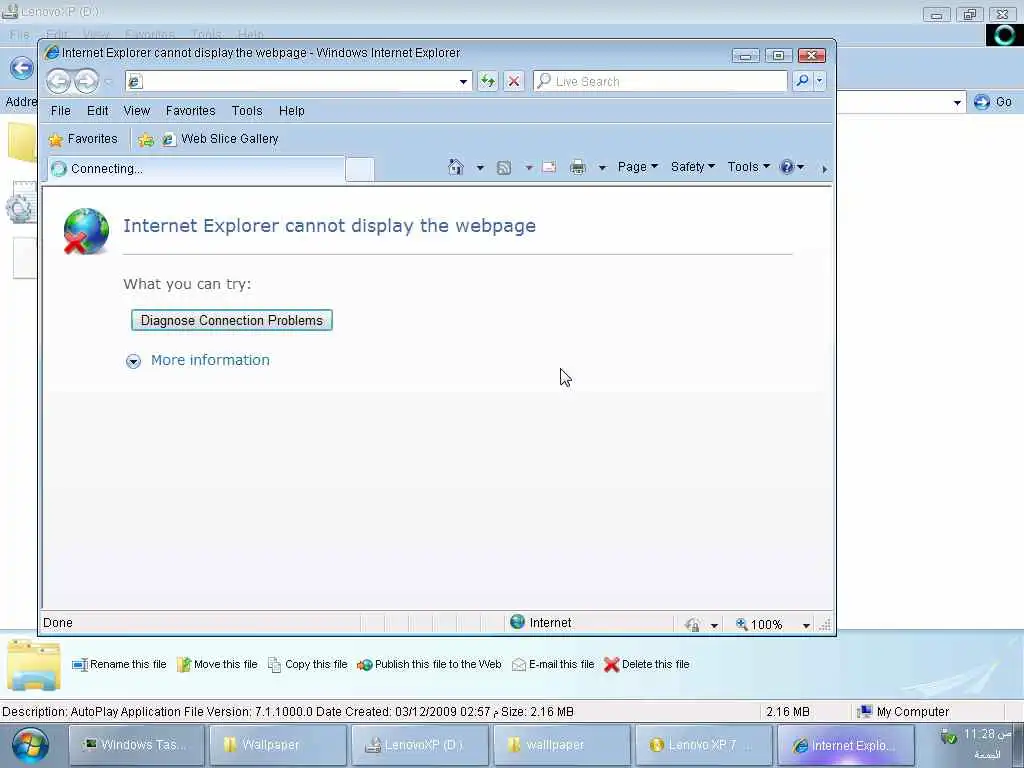Click the RSS Feeds icon

504,168
